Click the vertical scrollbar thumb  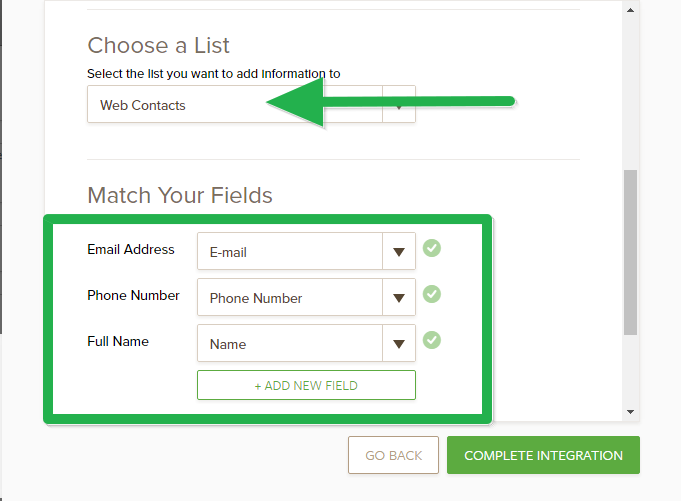coord(630,250)
